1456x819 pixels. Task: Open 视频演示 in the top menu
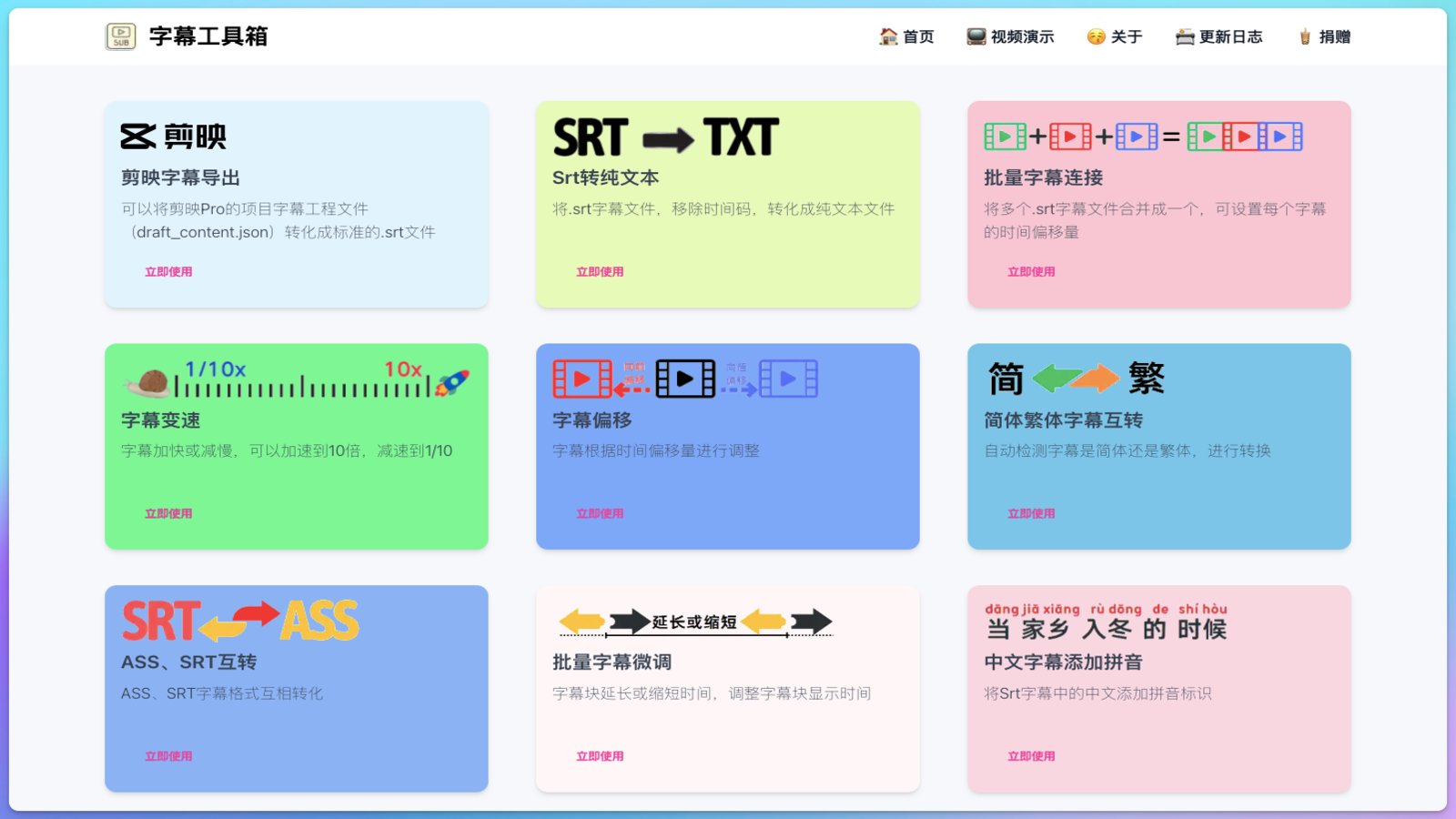(x=1010, y=36)
